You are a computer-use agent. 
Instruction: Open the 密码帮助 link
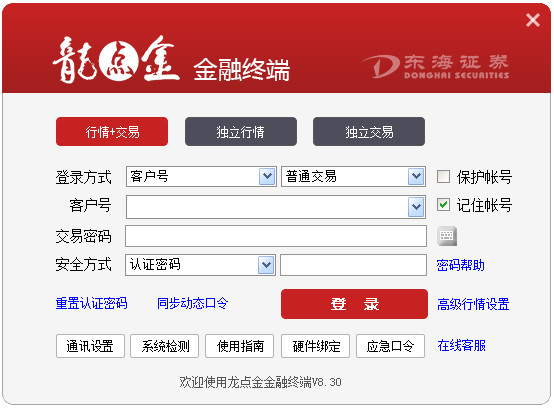[460, 265]
